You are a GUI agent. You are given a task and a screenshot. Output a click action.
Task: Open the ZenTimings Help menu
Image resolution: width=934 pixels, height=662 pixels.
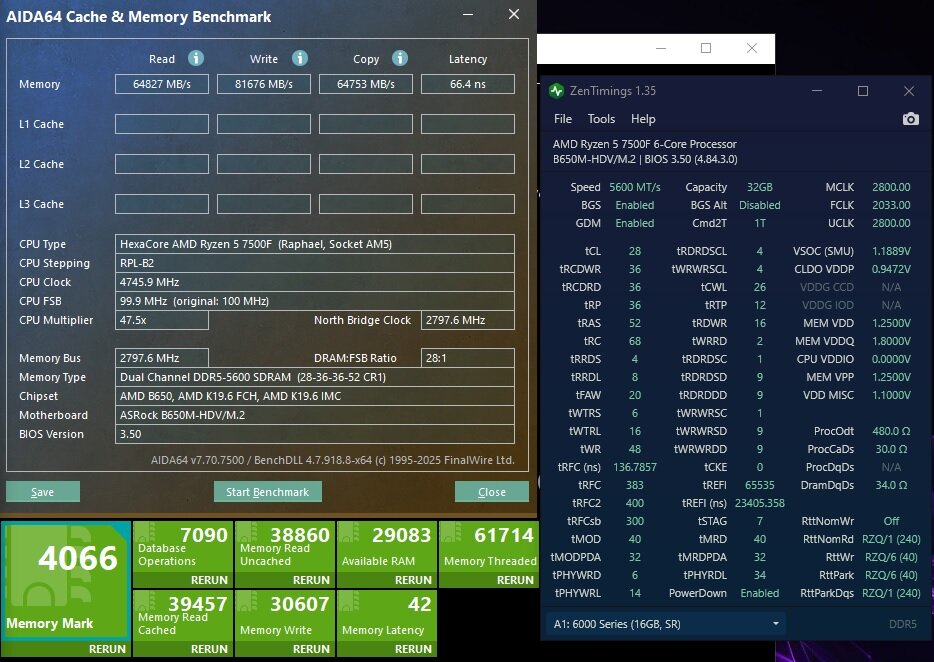[643, 119]
